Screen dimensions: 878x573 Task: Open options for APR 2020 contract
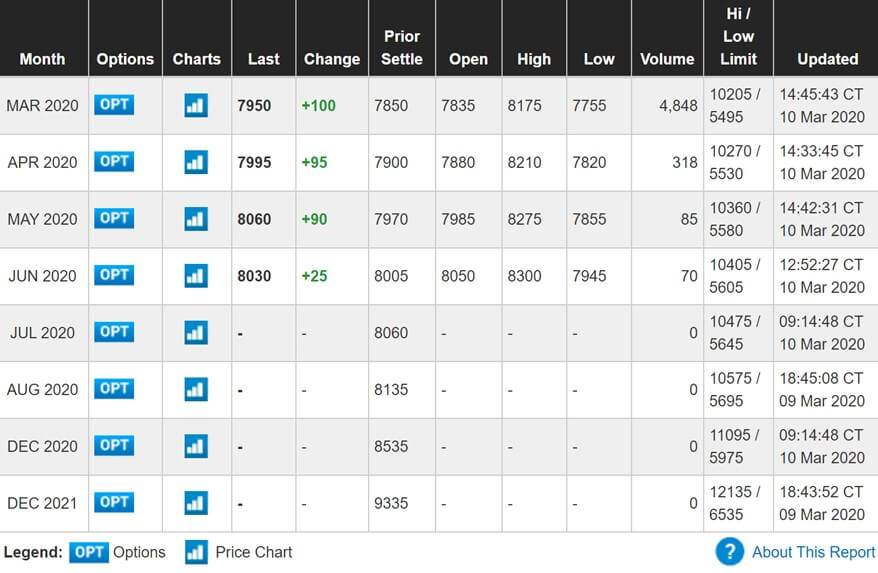tap(114, 161)
